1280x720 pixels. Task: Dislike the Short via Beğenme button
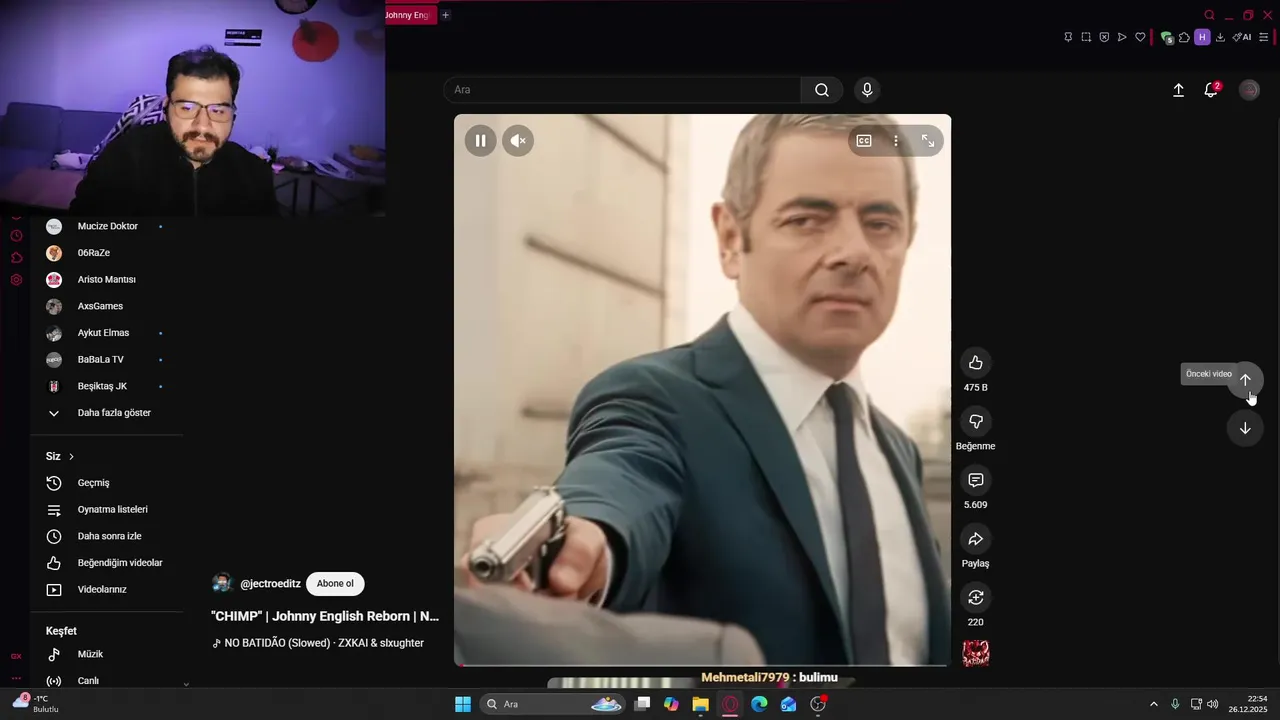pos(976,421)
